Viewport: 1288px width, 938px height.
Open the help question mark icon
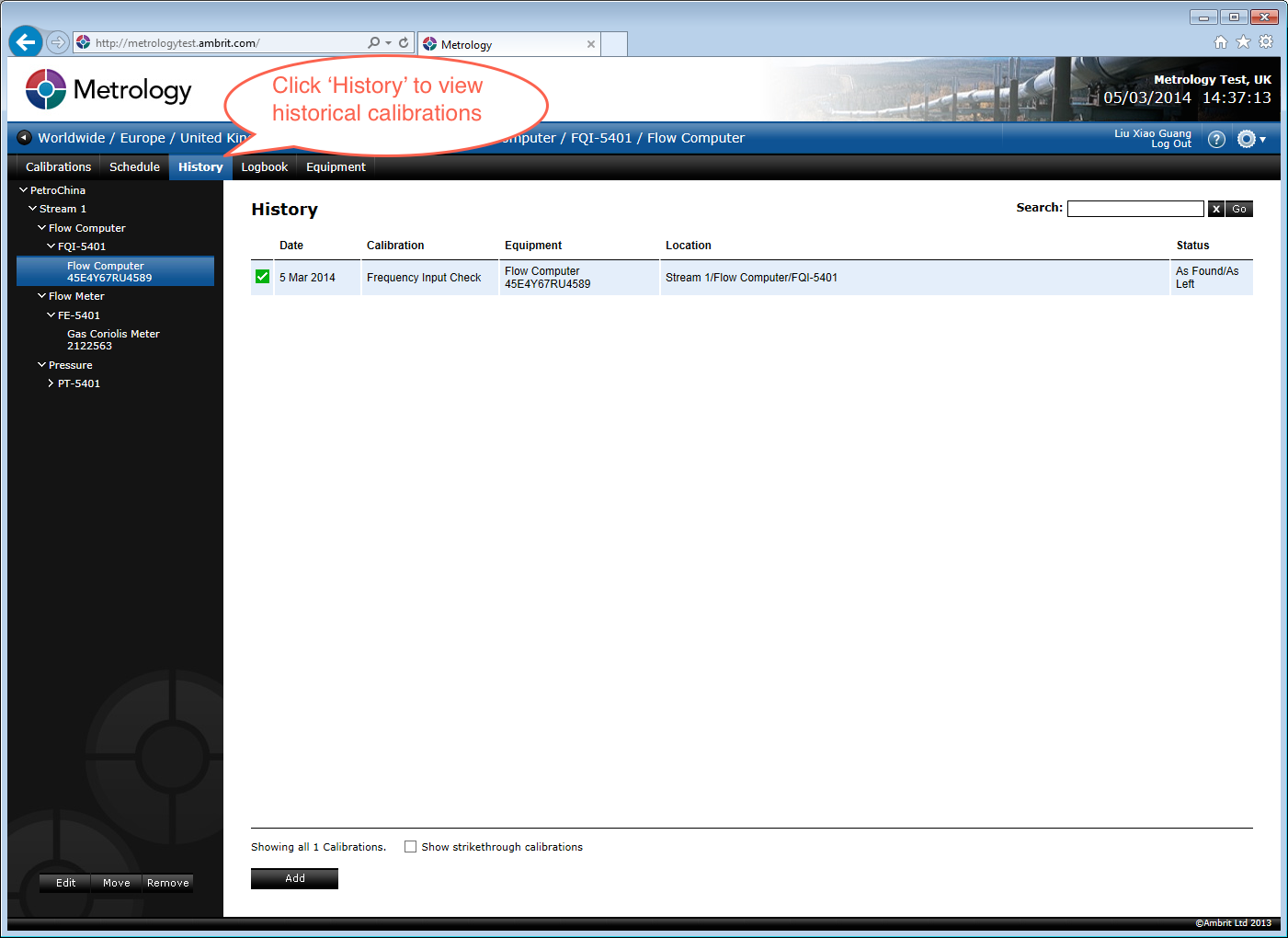tap(1216, 139)
